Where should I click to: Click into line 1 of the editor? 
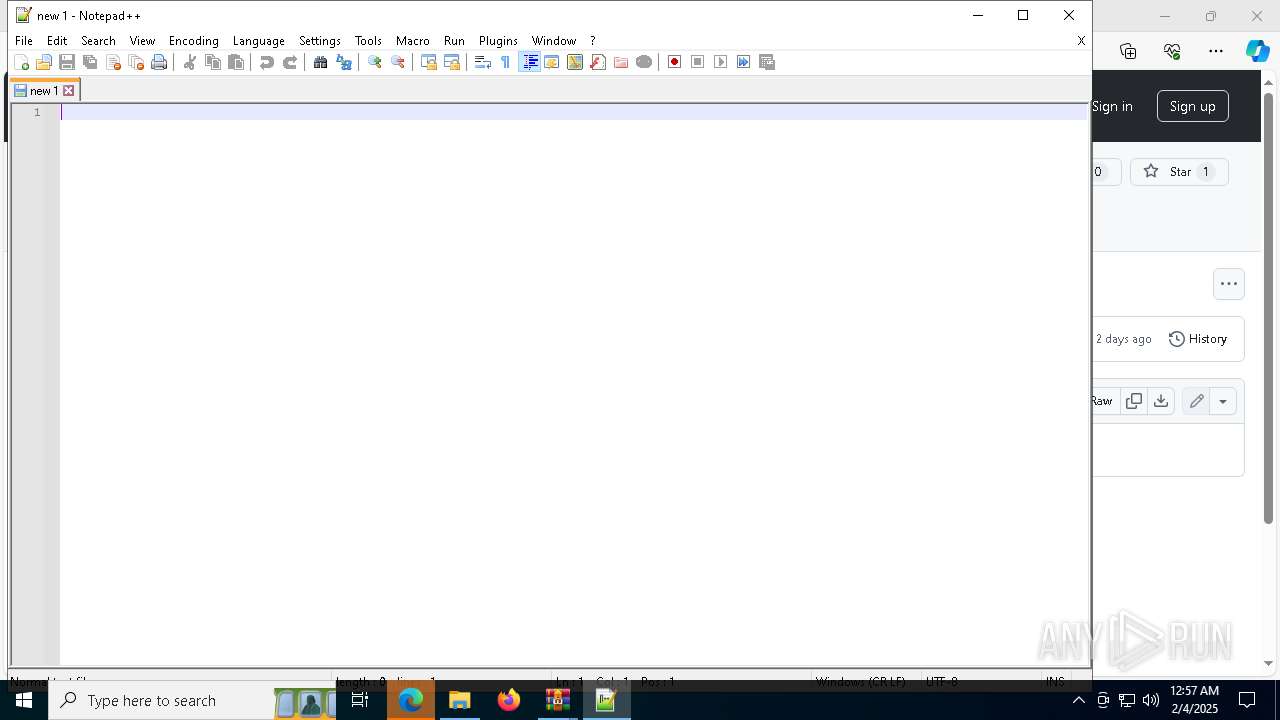click(x=573, y=112)
